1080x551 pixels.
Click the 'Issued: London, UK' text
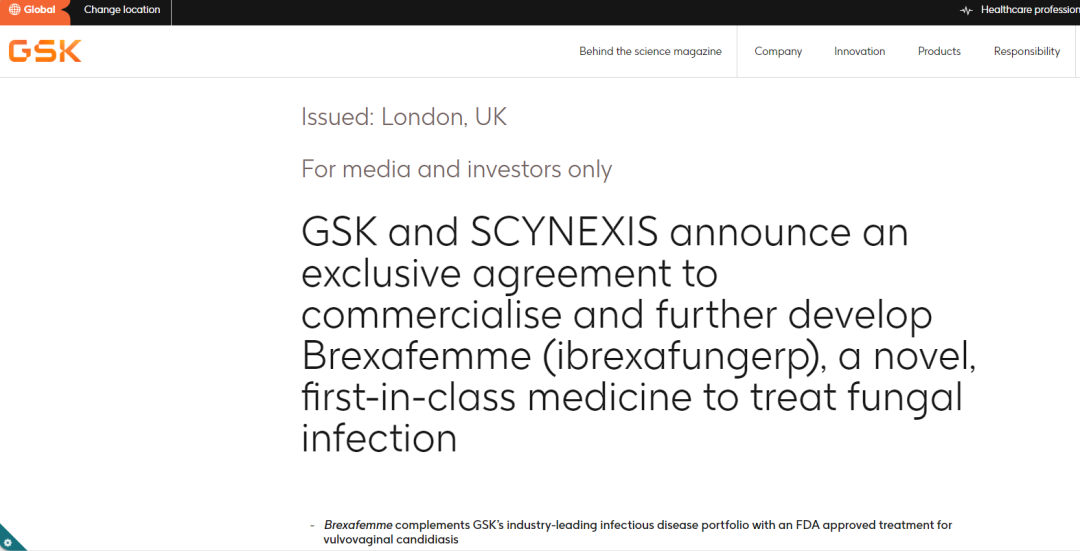click(404, 117)
